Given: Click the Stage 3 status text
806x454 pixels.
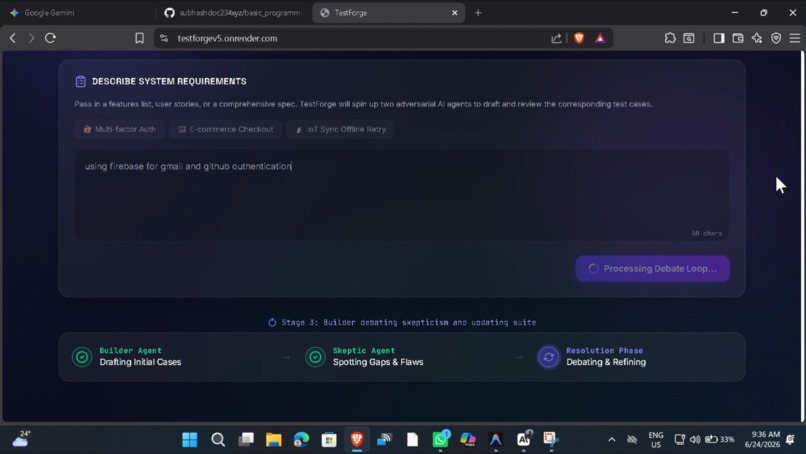Looking at the screenshot, I should pyautogui.click(x=409, y=322).
